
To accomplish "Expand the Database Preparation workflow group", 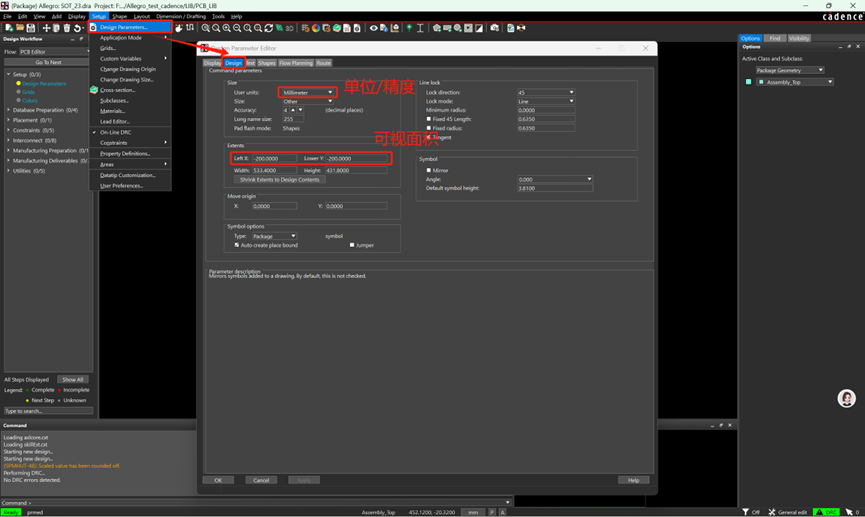I will pyautogui.click(x=8, y=110).
